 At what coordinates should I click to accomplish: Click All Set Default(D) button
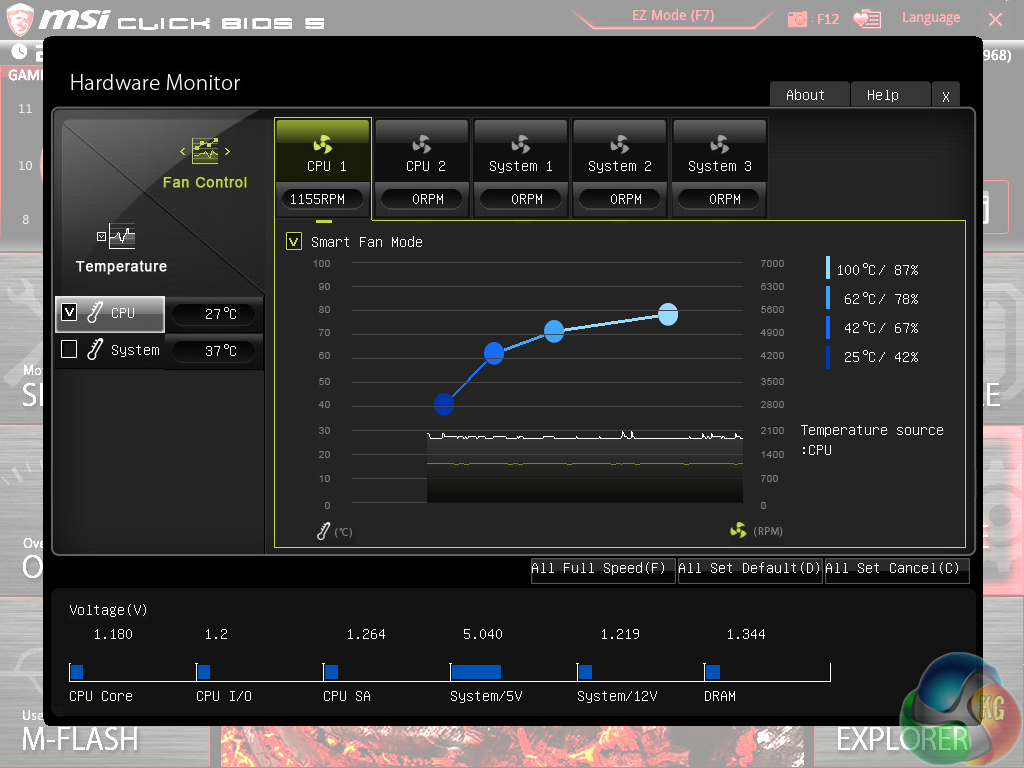click(749, 569)
